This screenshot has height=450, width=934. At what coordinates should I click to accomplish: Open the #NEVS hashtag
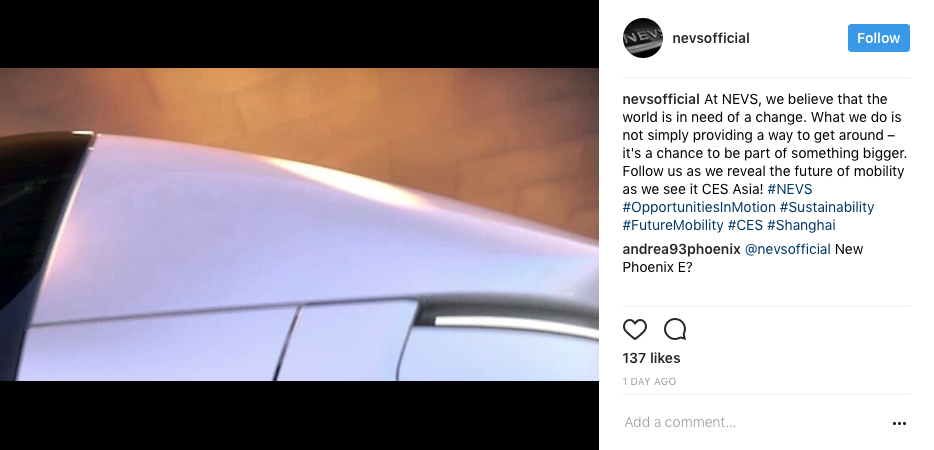pos(790,190)
